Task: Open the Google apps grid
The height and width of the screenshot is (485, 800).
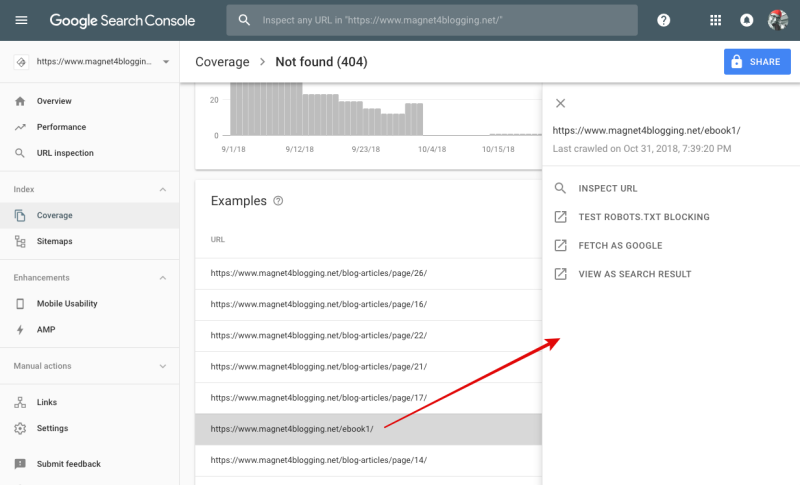Action: click(x=715, y=20)
